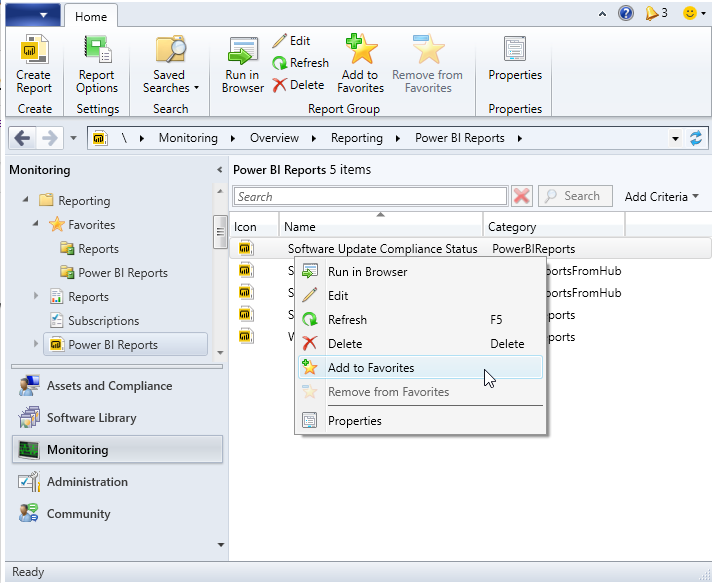Sort by the Category column header
The height and width of the screenshot is (583, 714).
point(554,224)
